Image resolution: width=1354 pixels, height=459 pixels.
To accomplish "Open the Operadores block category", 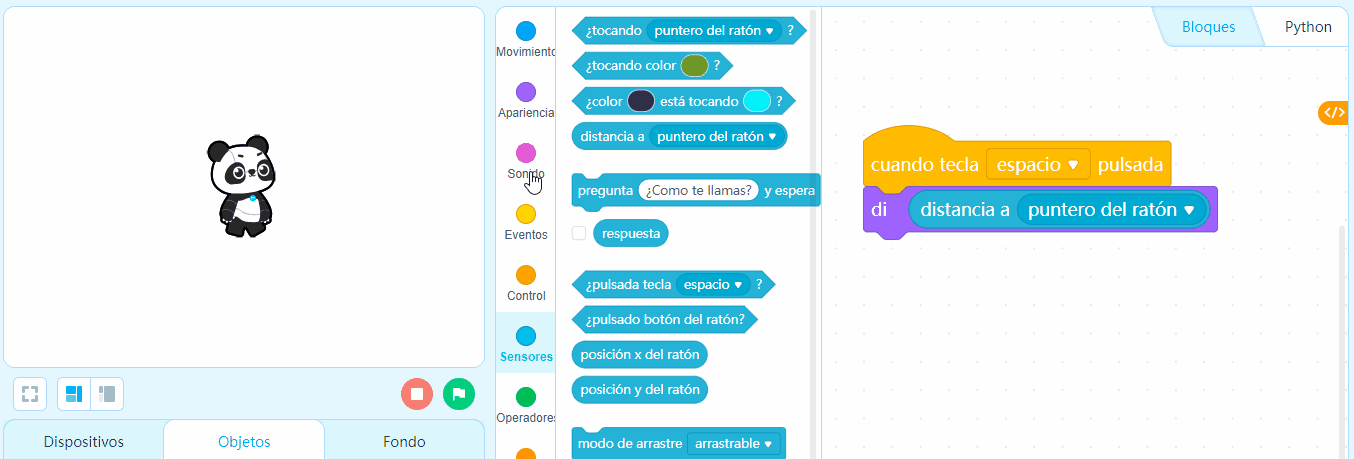I will pos(525,406).
